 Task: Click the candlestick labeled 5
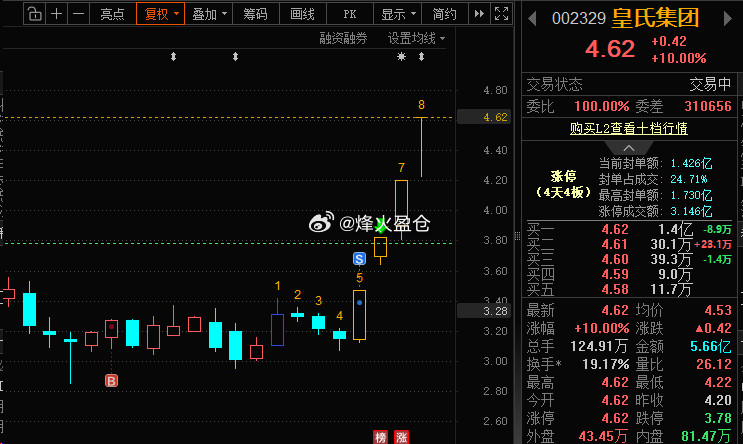tap(359, 315)
